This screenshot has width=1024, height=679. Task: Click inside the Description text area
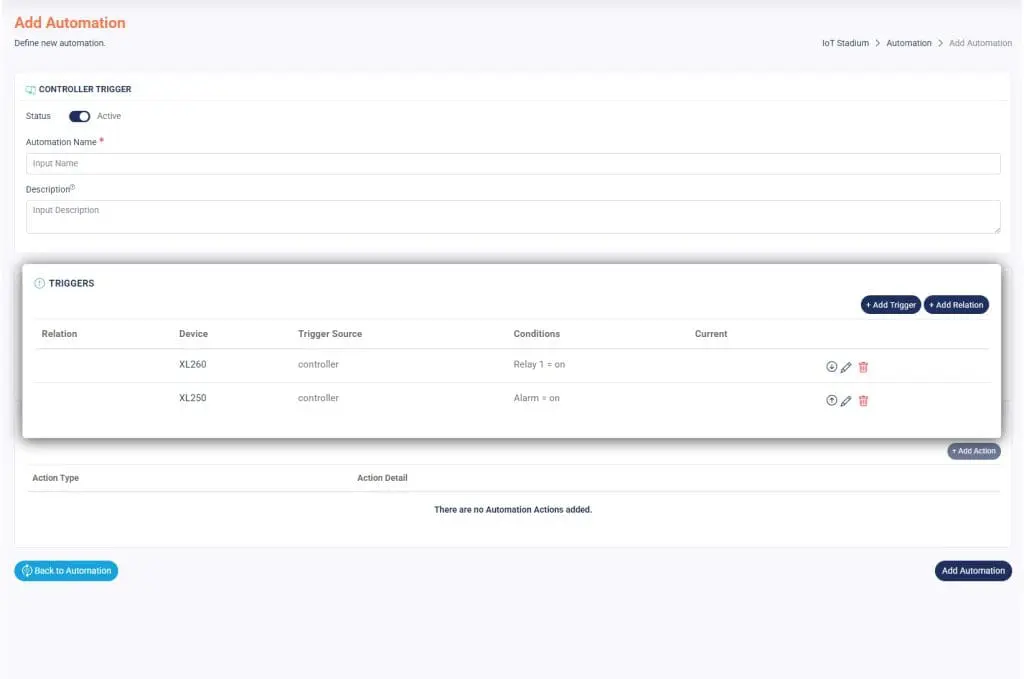pyautogui.click(x=512, y=216)
